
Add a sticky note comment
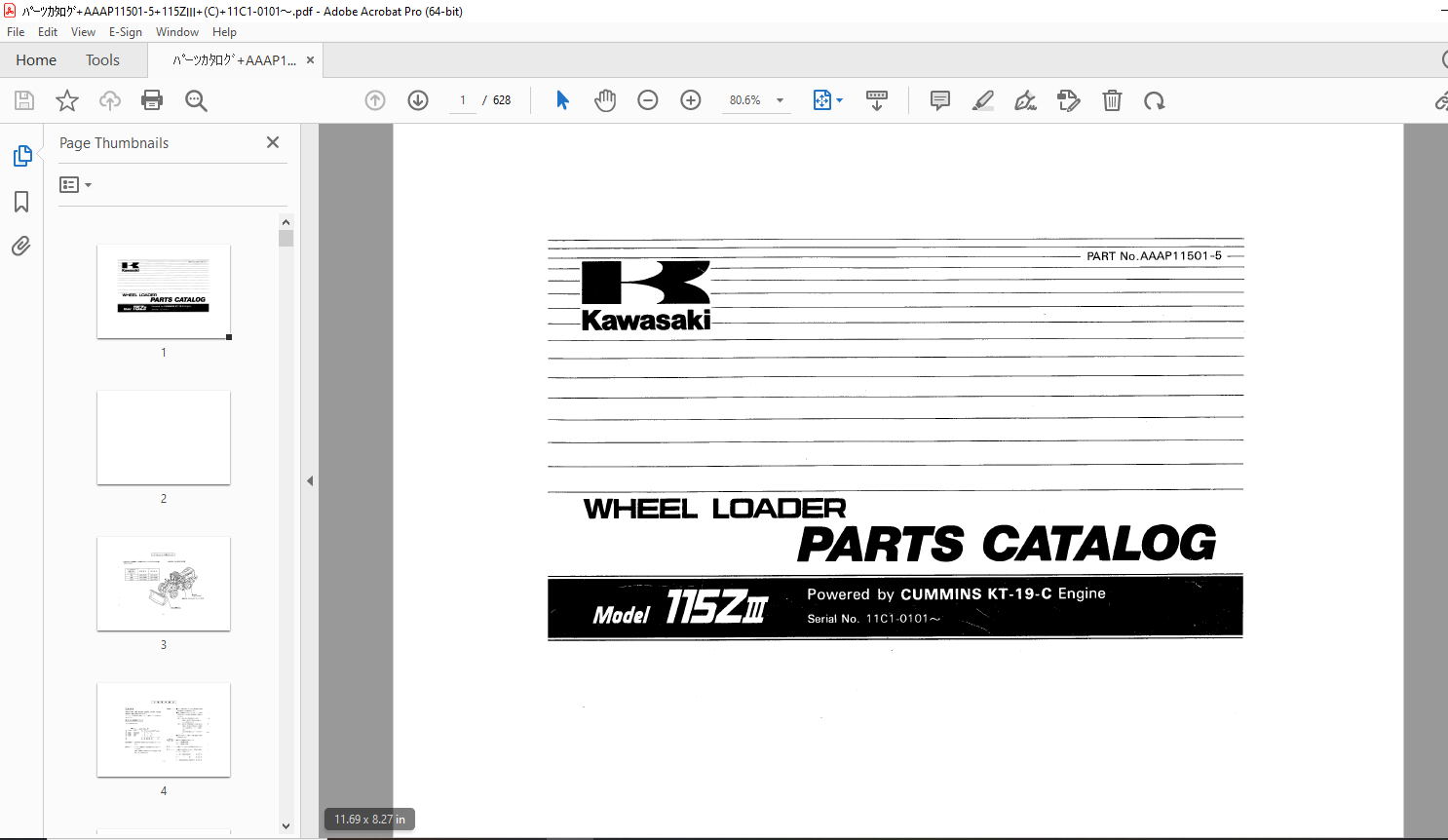tap(940, 100)
